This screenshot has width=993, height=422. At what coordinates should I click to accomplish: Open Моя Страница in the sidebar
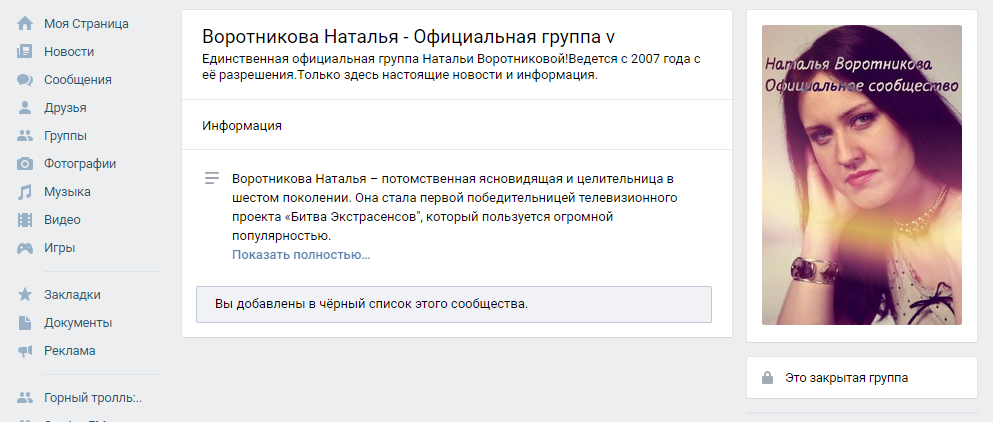(86, 24)
